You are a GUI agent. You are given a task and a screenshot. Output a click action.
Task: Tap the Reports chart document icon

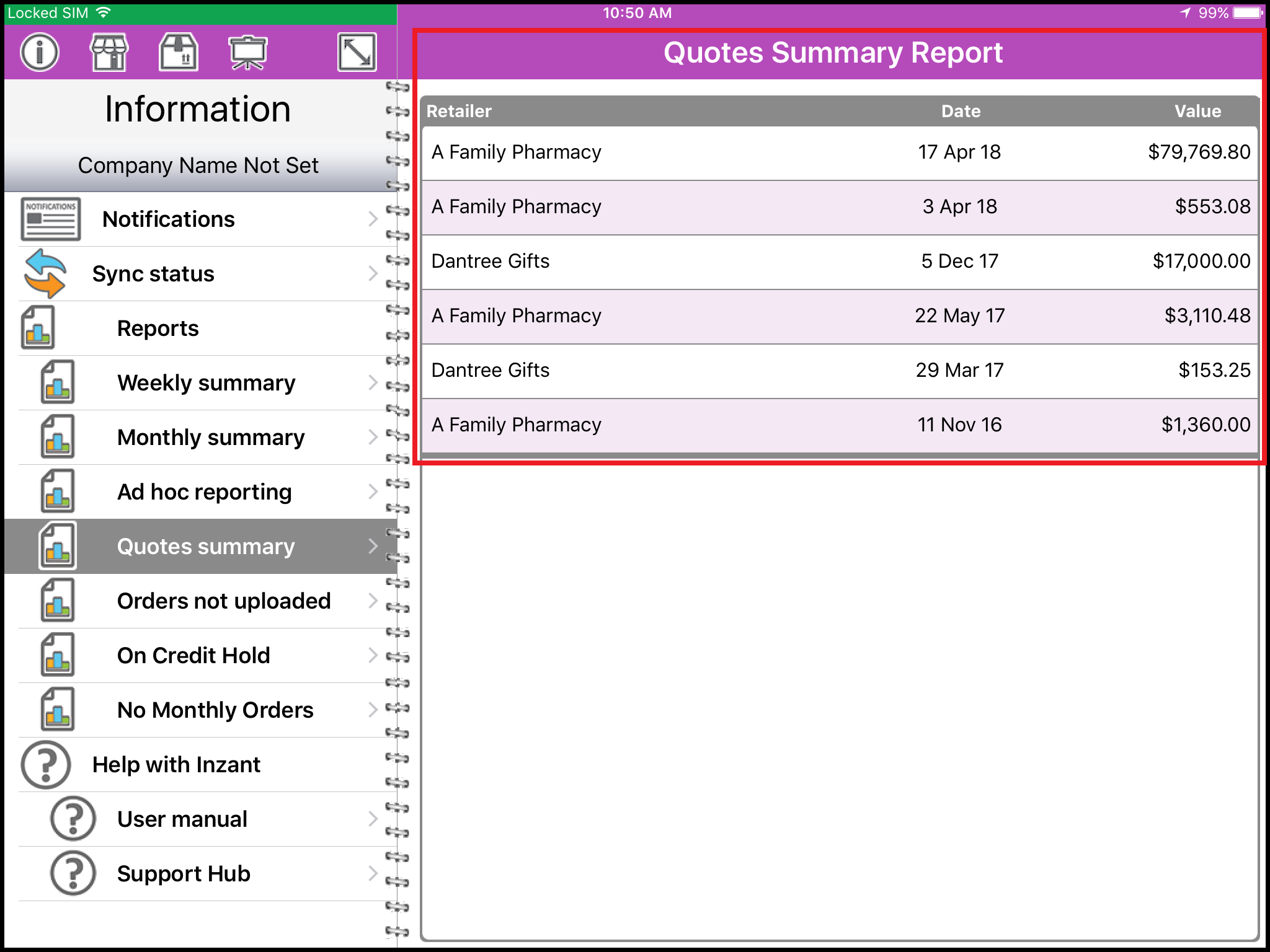(38, 328)
